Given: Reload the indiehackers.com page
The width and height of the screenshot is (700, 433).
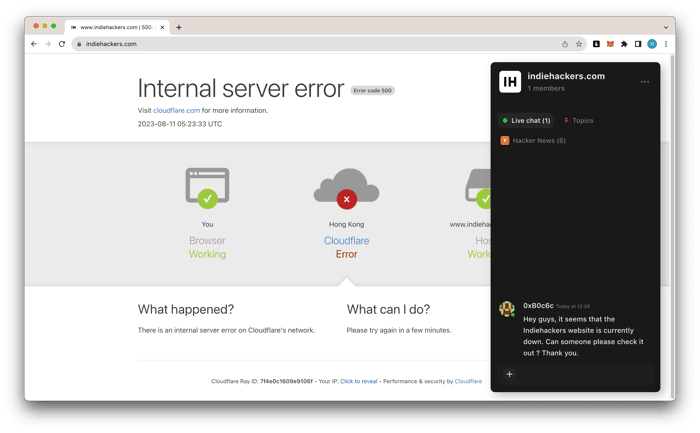Looking at the screenshot, I should click(x=62, y=44).
